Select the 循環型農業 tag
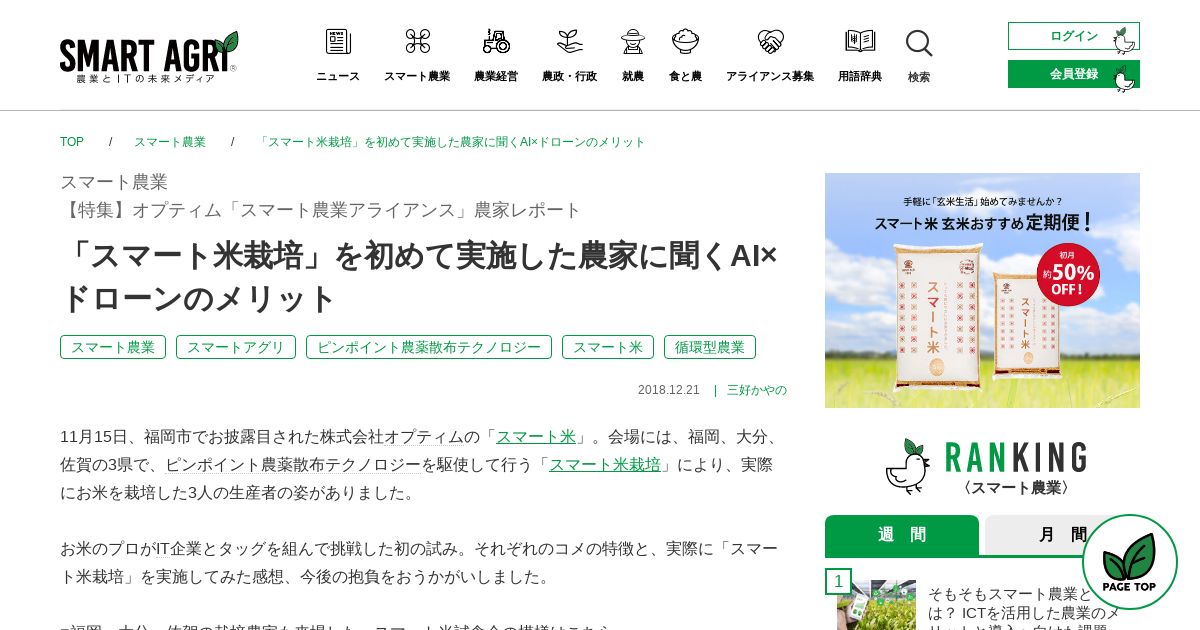Image resolution: width=1200 pixels, height=630 pixels. pyautogui.click(x=710, y=347)
